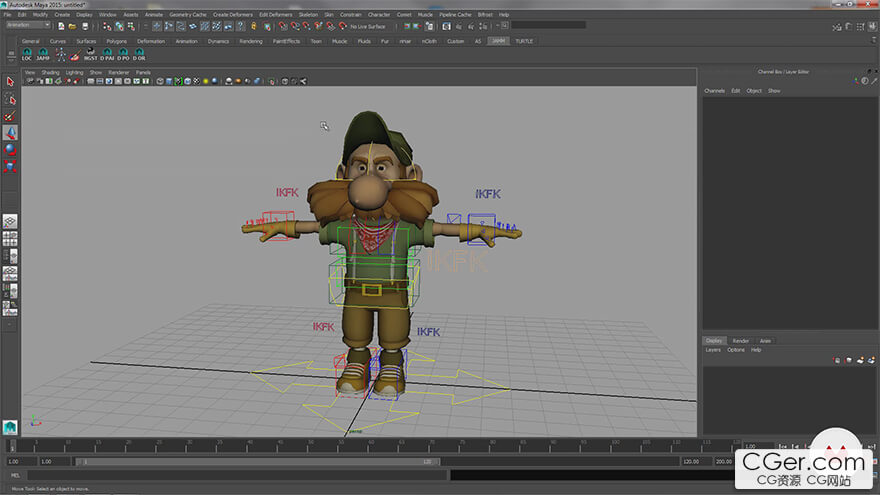Toggle the No Live Surface field
The image size is (880, 495).
tap(367, 26)
